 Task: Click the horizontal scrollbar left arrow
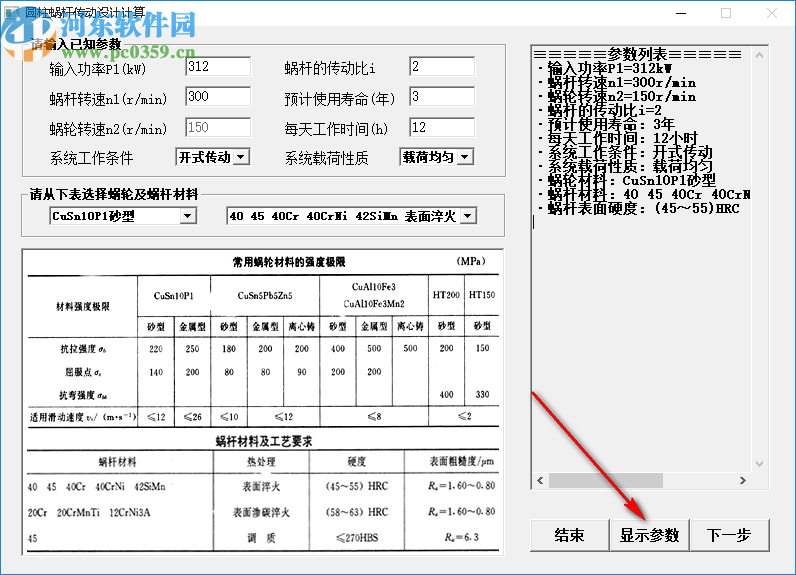click(540, 480)
